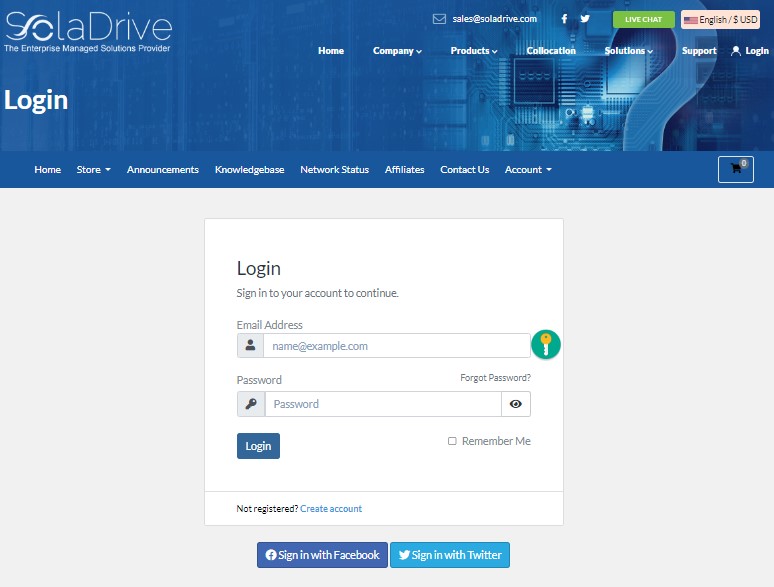Enable the Remember Me checkbox

point(452,441)
